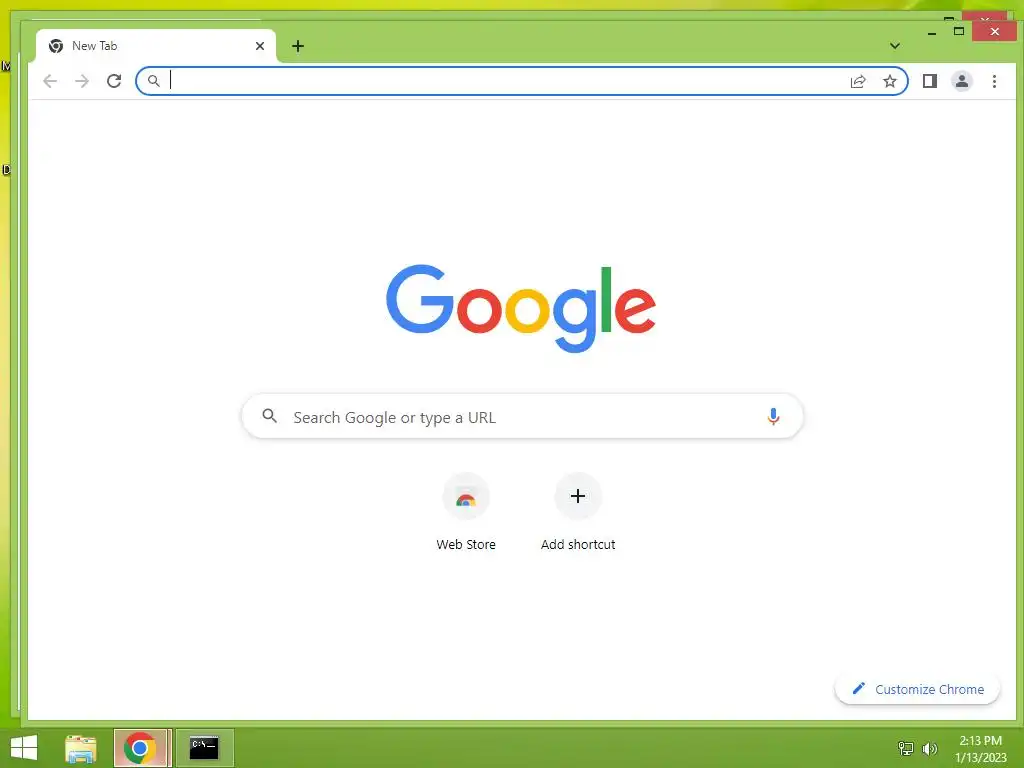The width and height of the screenshot is (1024, 768).
Task: Click the forward navigation arrow
Action: click(x=82, y=81)
